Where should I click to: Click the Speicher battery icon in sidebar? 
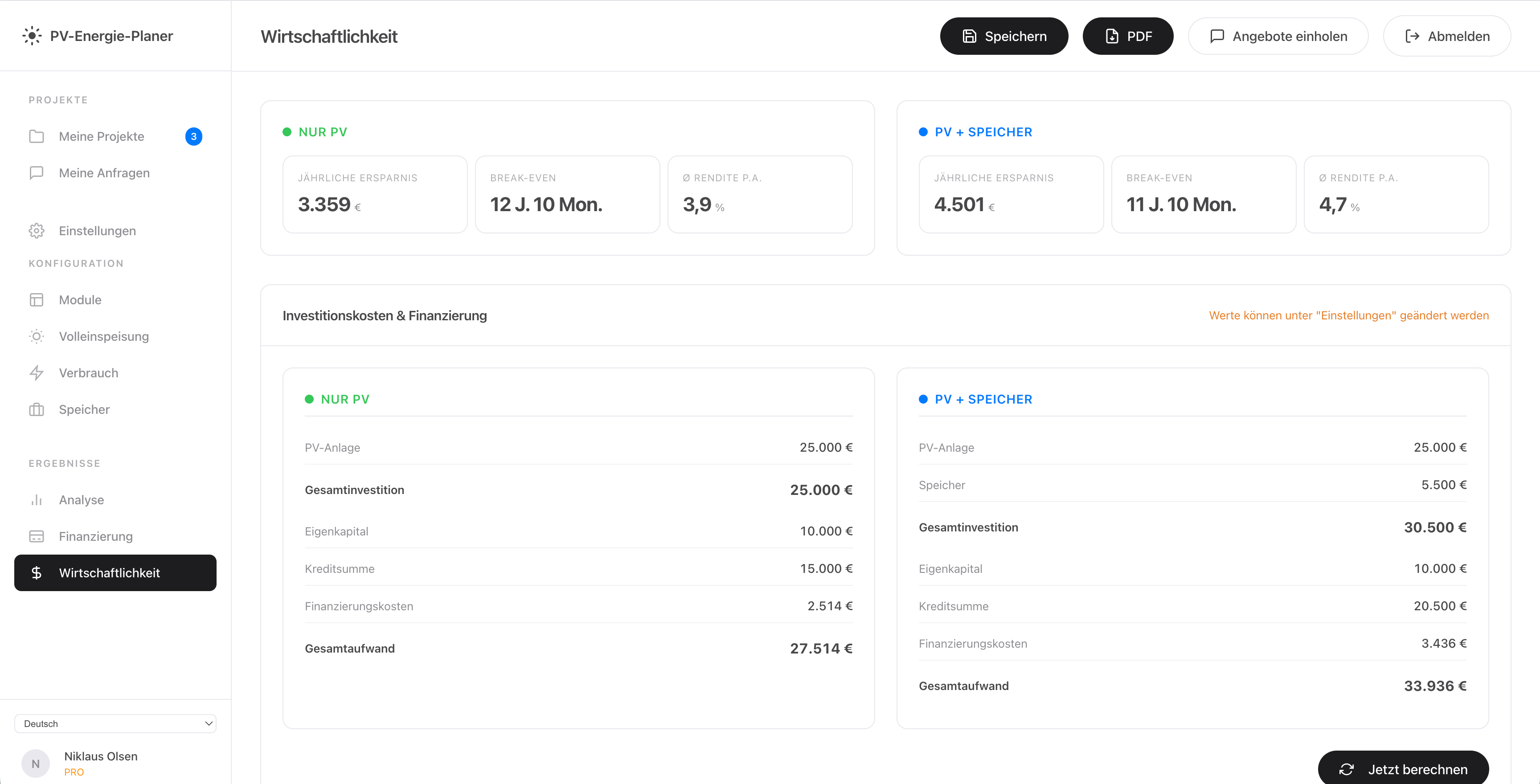pos(37,409)
